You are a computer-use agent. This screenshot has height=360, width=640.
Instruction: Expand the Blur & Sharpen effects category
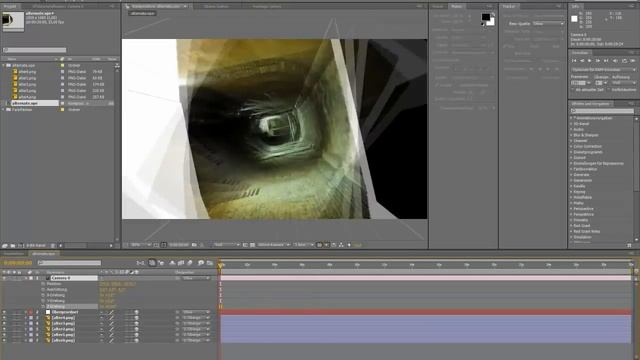(x=571, y=135)
